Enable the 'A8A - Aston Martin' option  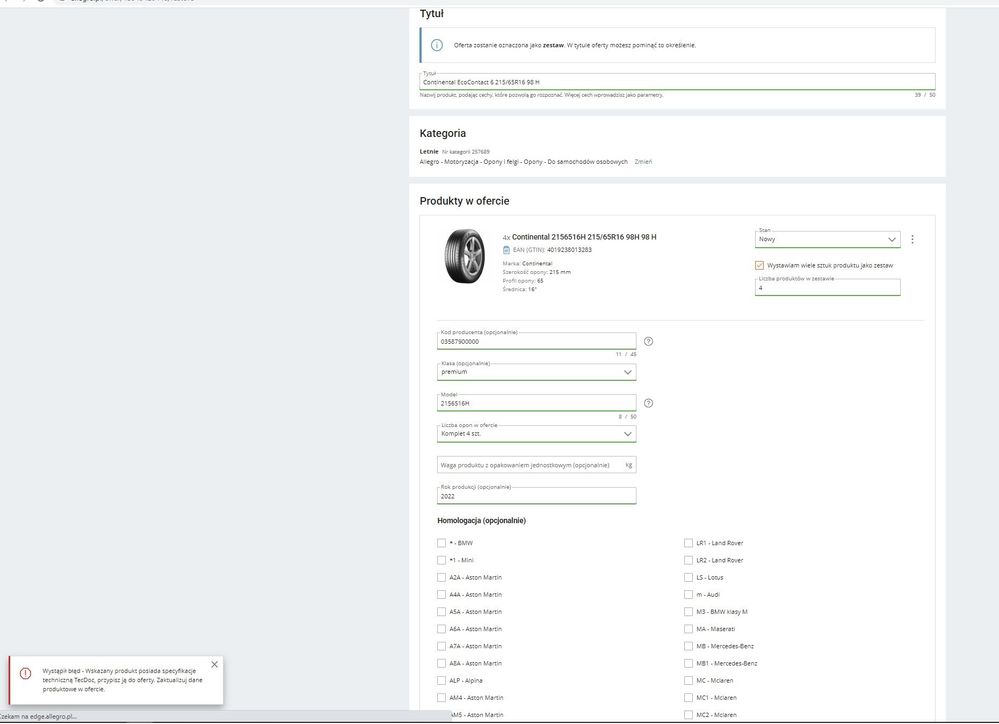(442, 663)
